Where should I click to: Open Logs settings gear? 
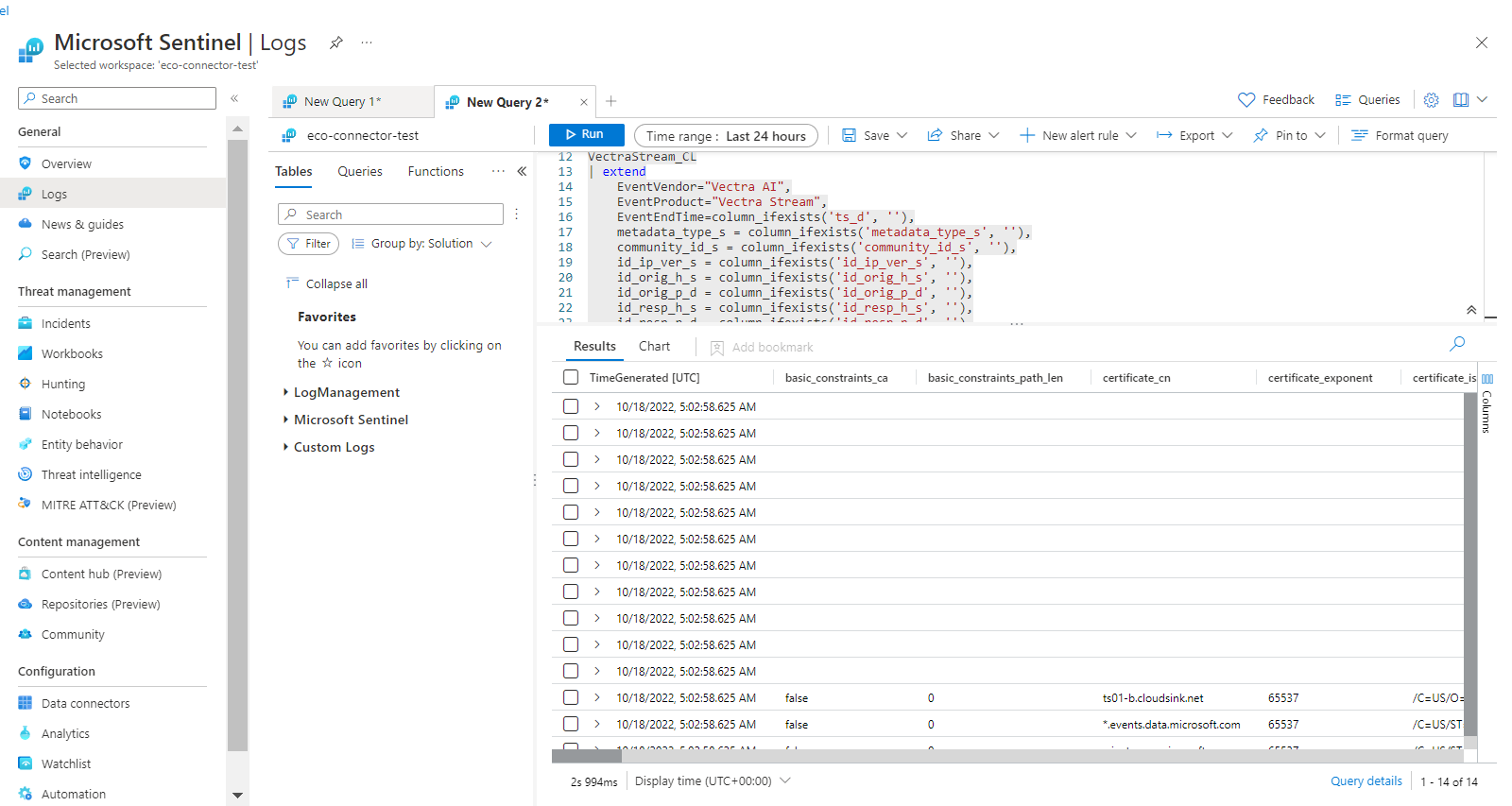[x=1431, y=99]
